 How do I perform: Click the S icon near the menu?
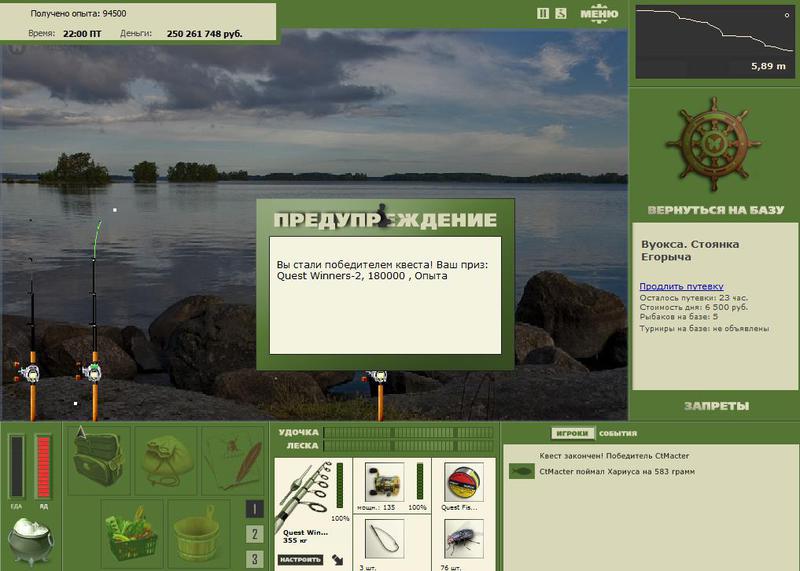coord(561,14)
